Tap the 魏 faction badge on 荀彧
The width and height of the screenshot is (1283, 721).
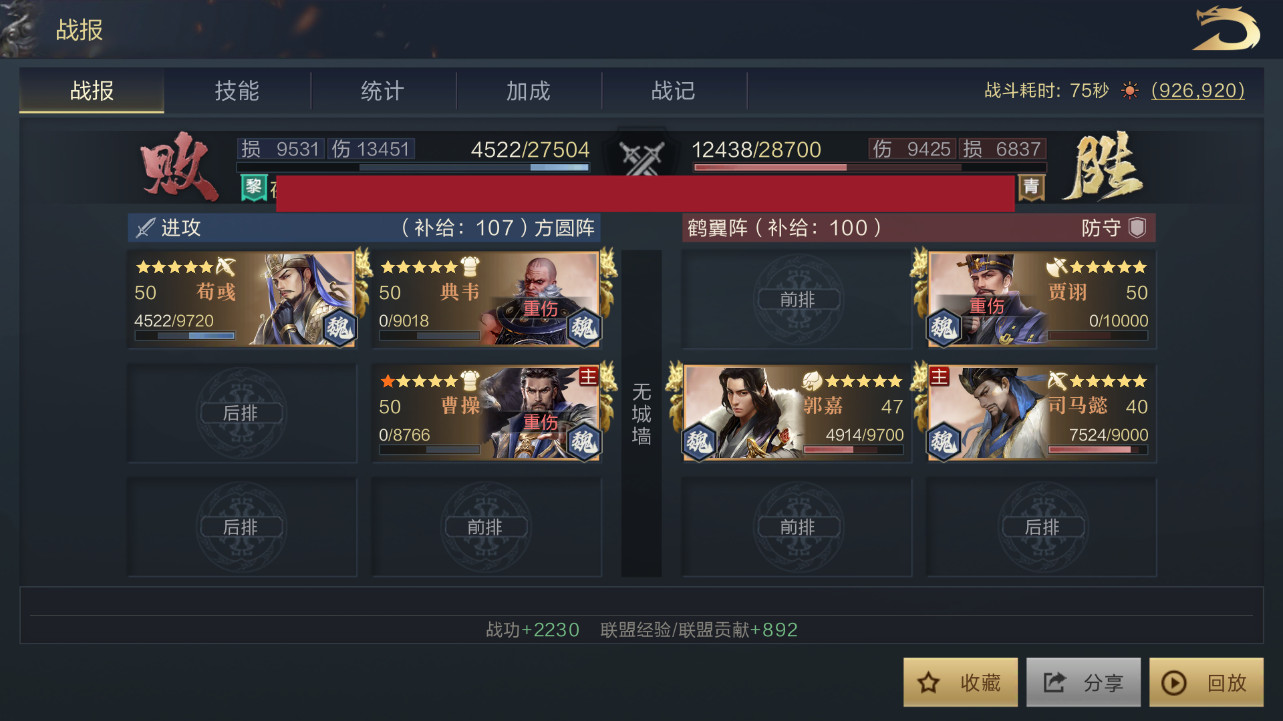coord(339,328)
